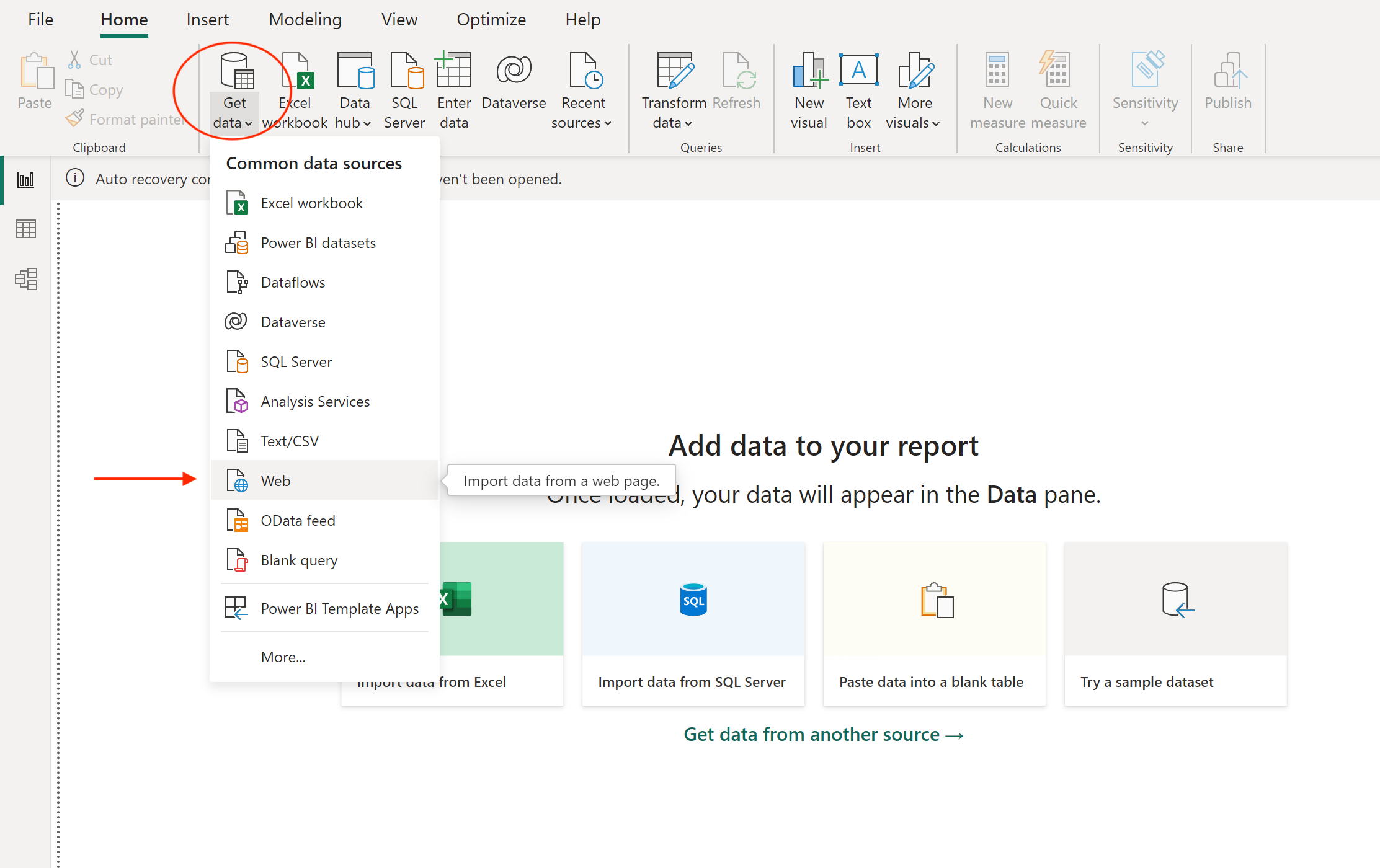Switch to the Modeling ribbon tab
1380x868 pixels.
pos(305,20)
